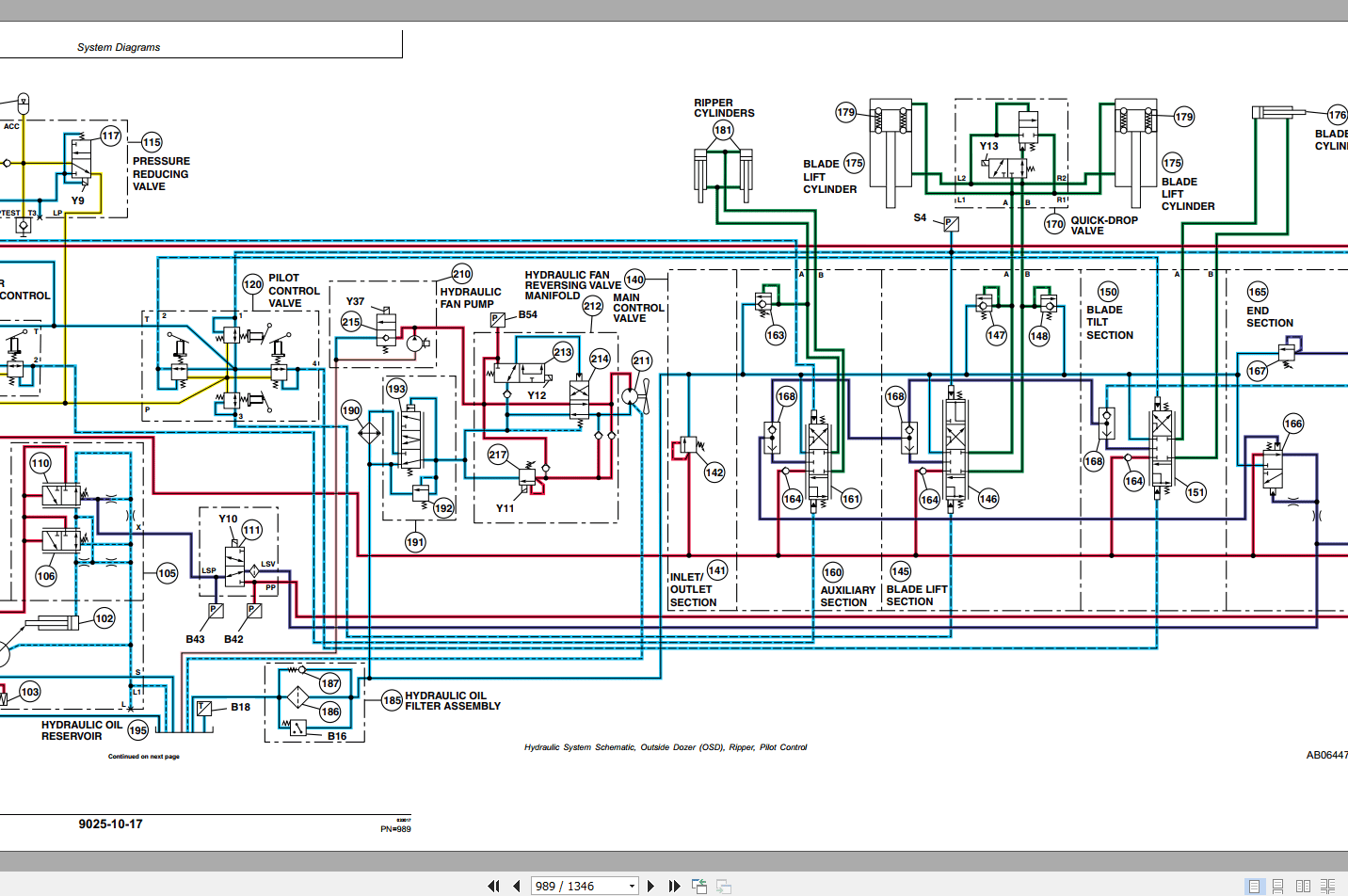Switch to continuous scrolling page layout
This screenshot has height=896, width=1348.
point(1277,886)
